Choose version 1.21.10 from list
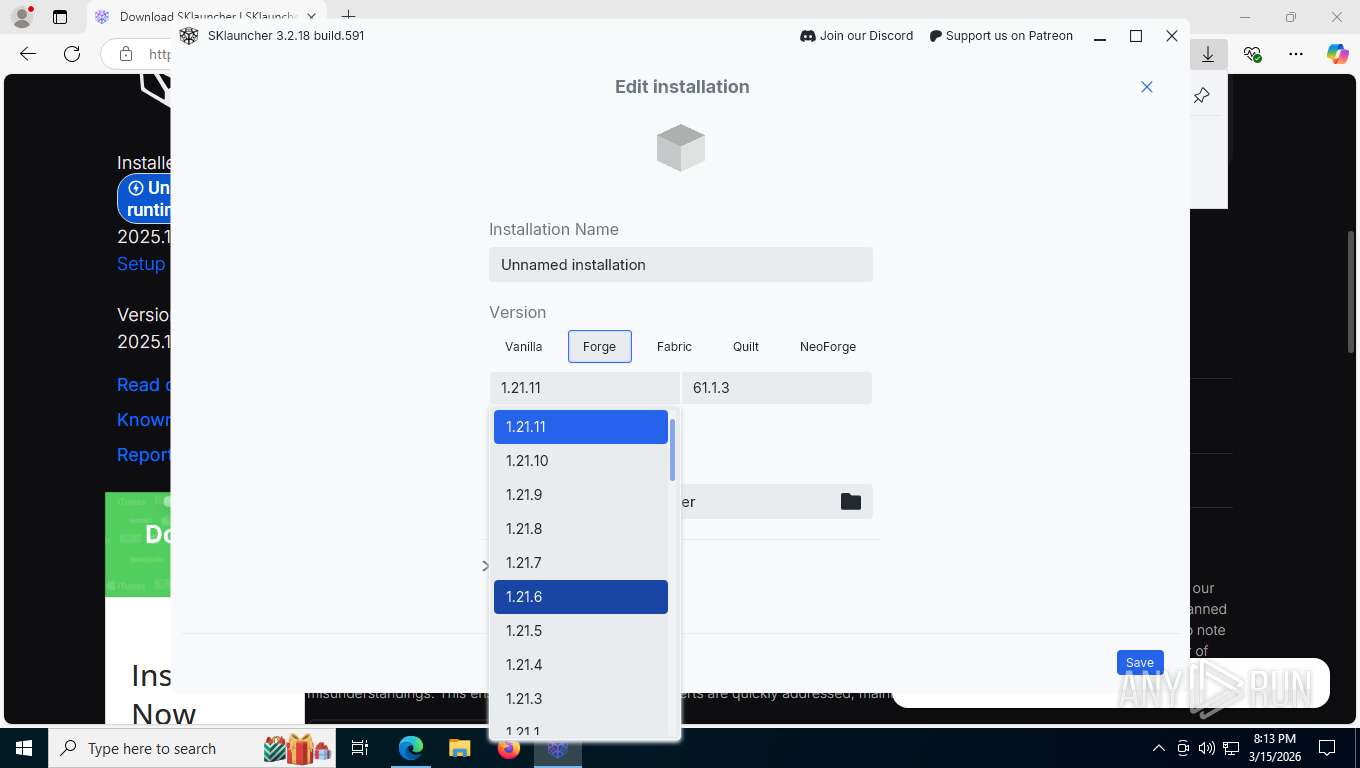 (x=581, y=461)
